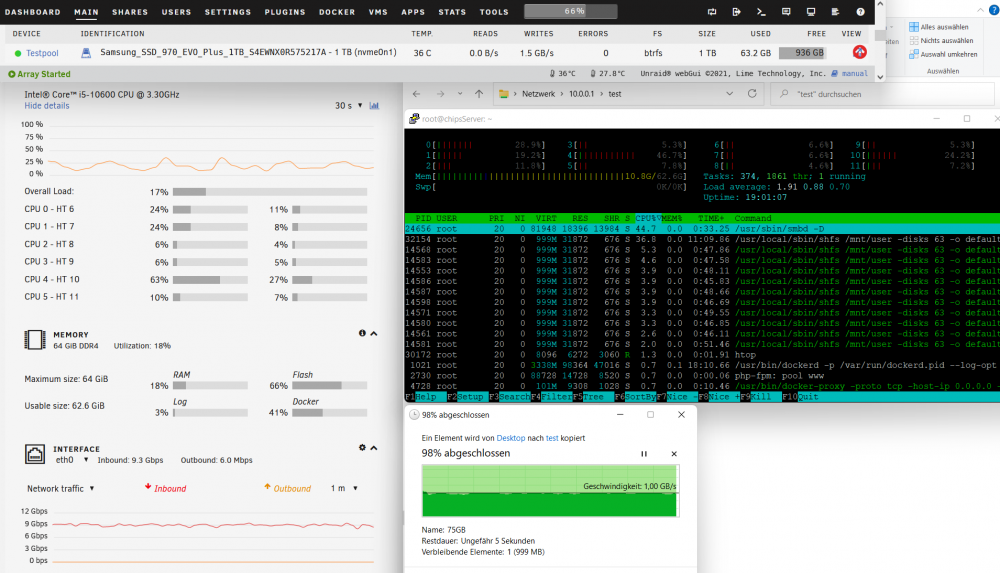
Task: Open the 1 m timespan dropdown
Action: point(344,488)
